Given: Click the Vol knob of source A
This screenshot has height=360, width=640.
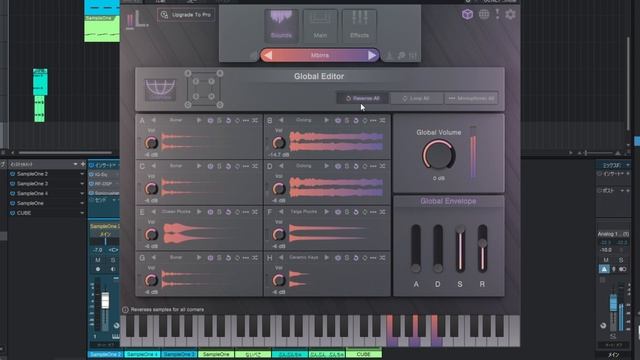Looking at the screenshot, I should tap(151, 143).
